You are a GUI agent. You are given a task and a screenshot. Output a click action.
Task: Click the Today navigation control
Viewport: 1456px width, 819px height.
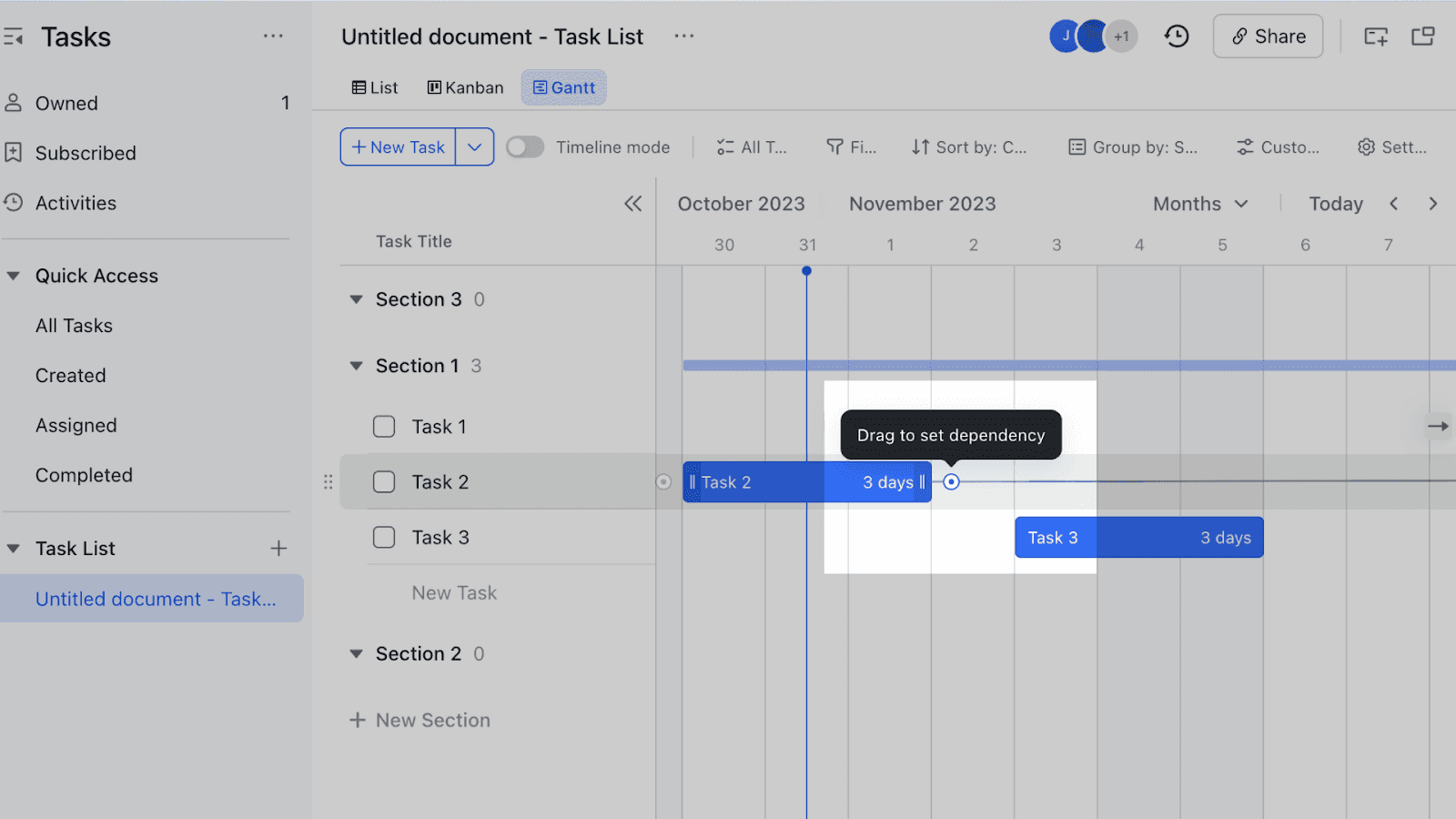click(x=1335, y=203)
